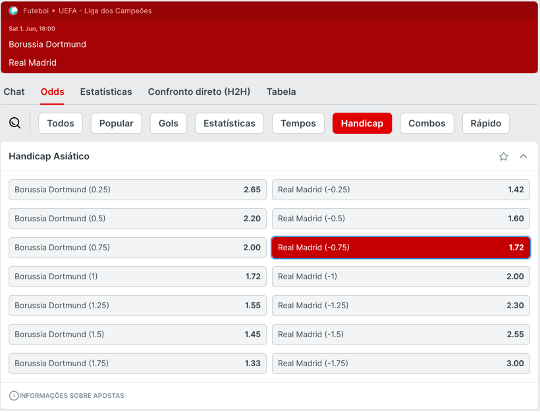This screenshot has width=540, height=412.
Task: Open the market search magnifier icon
Action: (x=15, y=123)
